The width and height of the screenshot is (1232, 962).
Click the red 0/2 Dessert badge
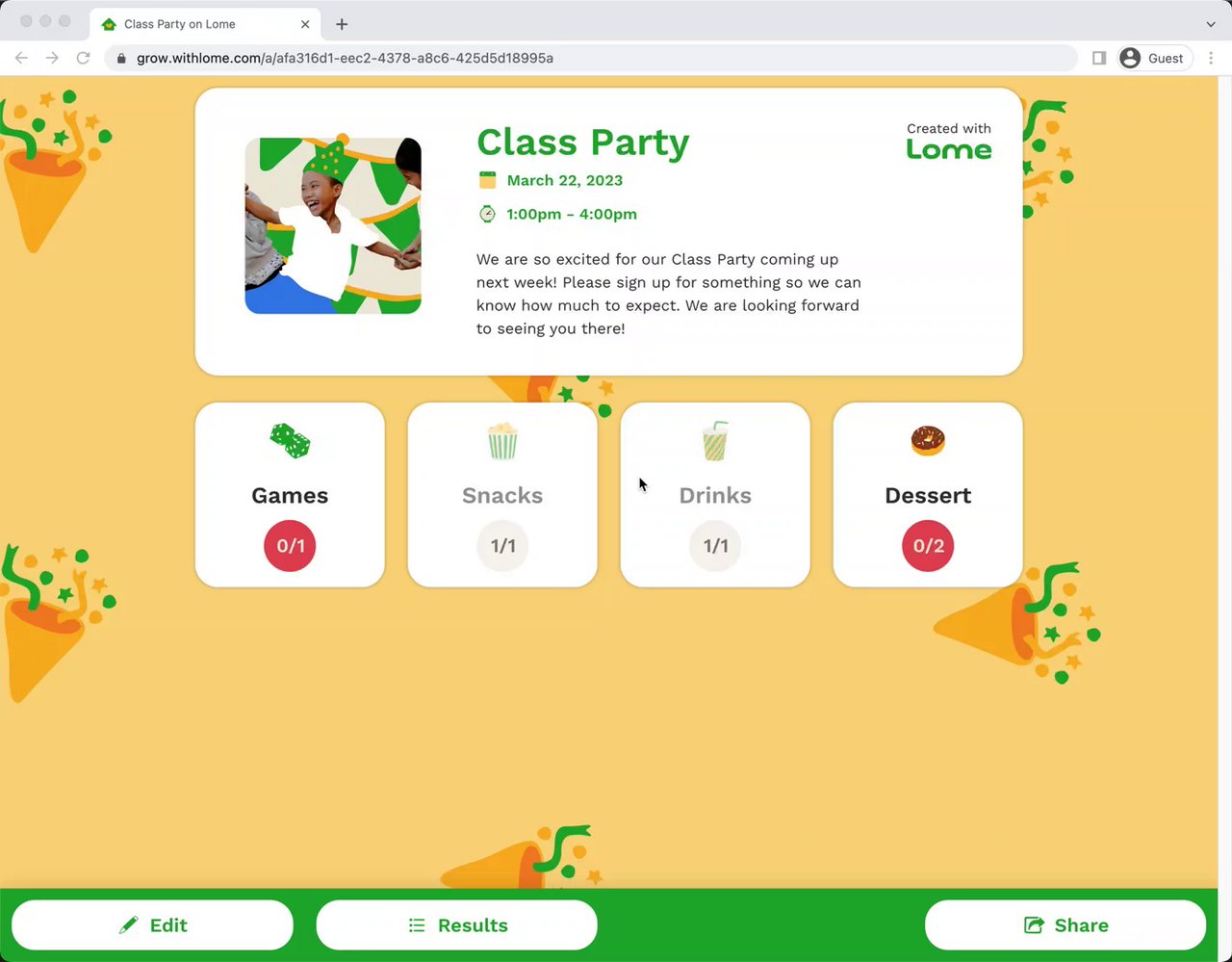click(928, 546)
